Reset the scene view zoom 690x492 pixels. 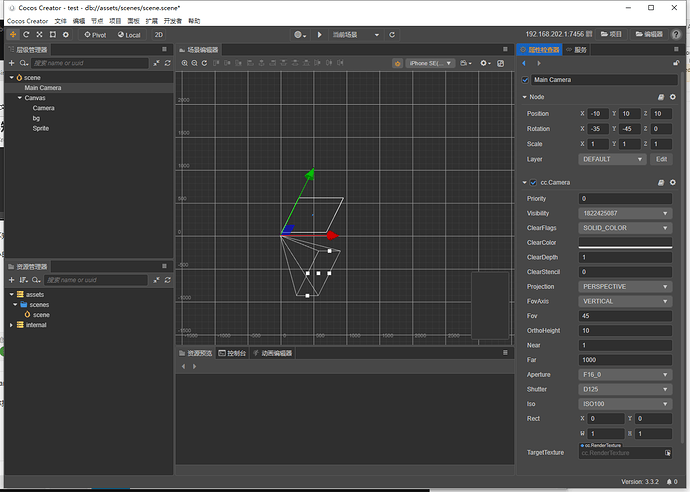(205, 63)
